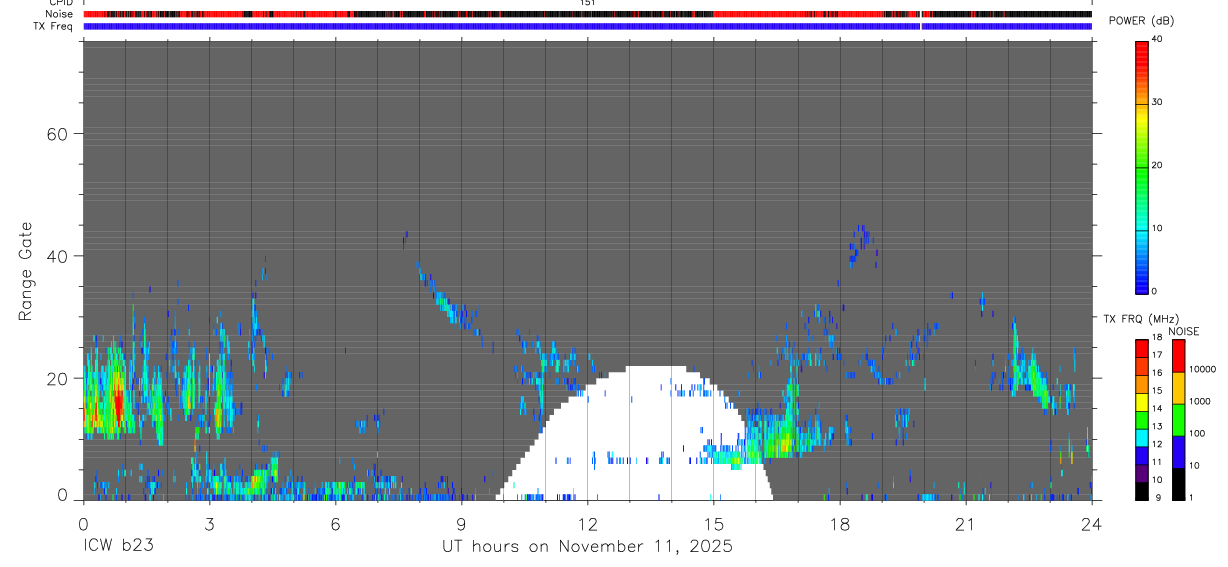Click the '21' tick on UT hours axis
1228x567 pixels.
pyautogui.click(x=966, y=523)
